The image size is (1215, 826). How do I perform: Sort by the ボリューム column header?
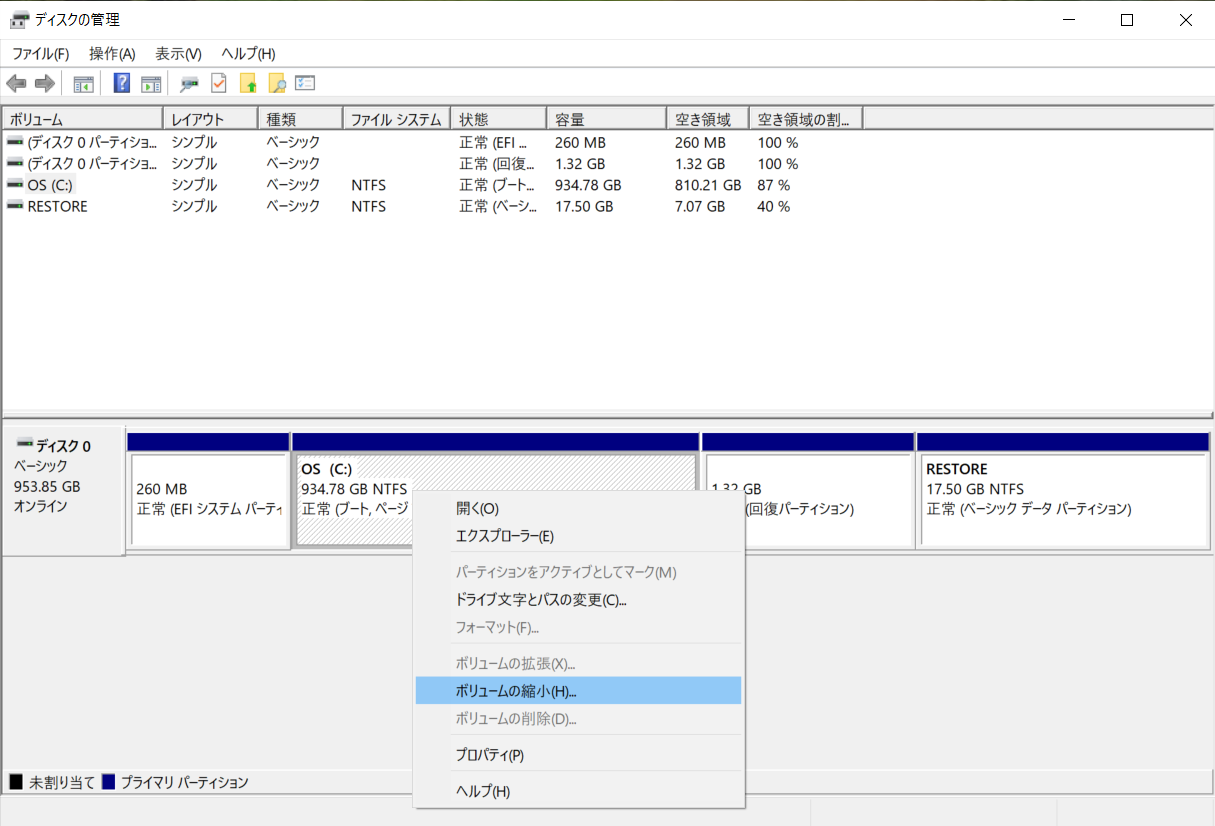pyautogui.click(x=83, y=119)
